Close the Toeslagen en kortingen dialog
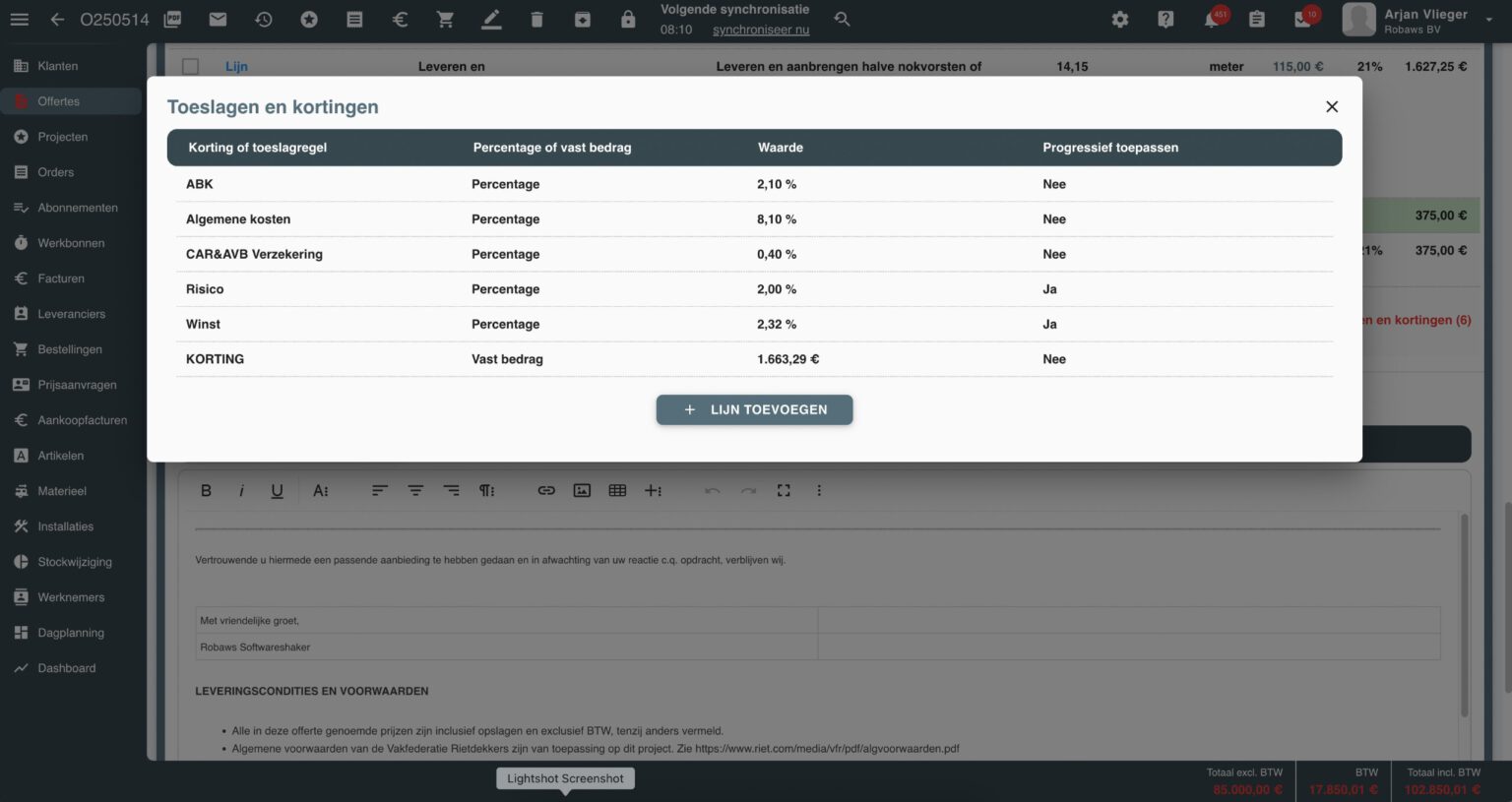The image size is (1512, 802). [x=1332, y=107]
